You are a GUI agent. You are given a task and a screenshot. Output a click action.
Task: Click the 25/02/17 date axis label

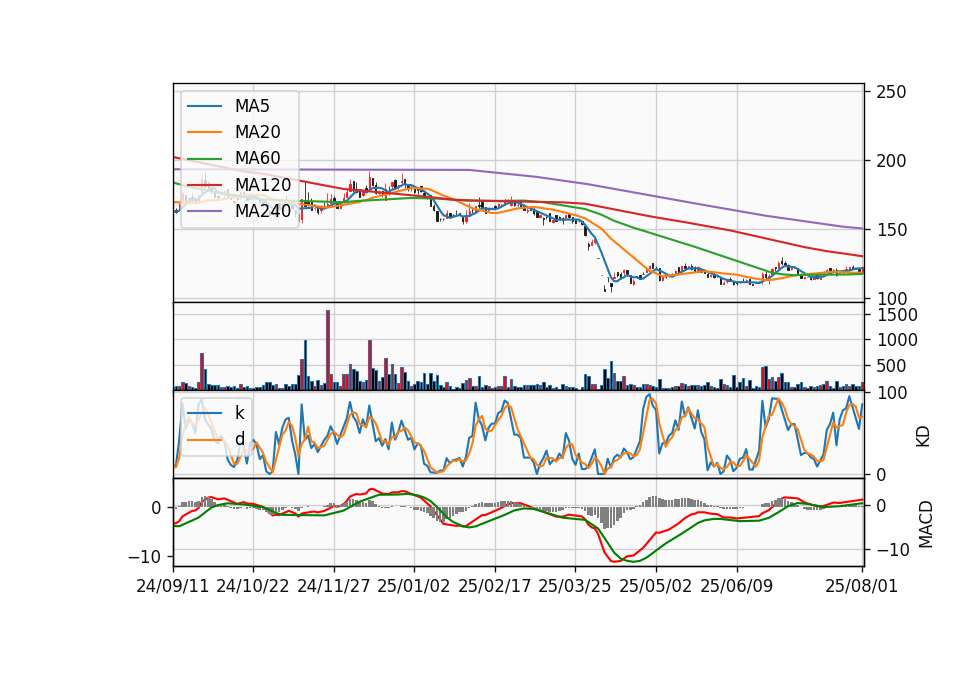point(495,586)
